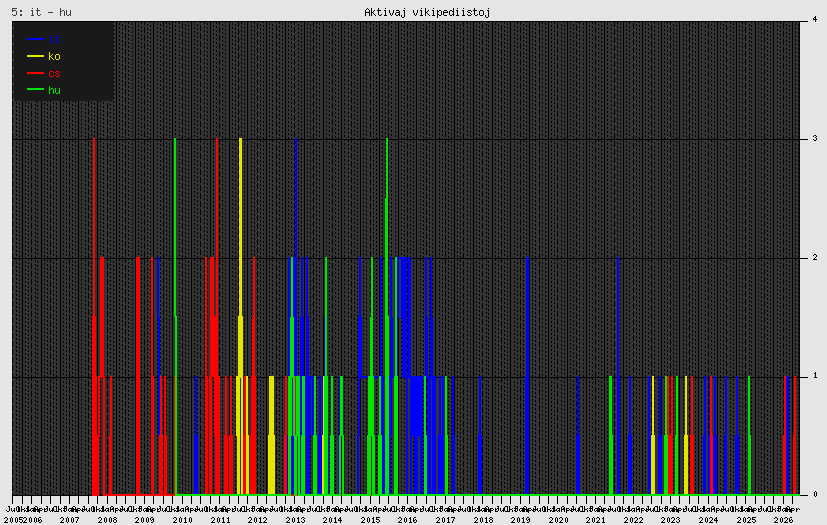Click the y-axis value 3
Image resolution: width=827 pixels, height=525 pixels.
click(x=815, y=138)
